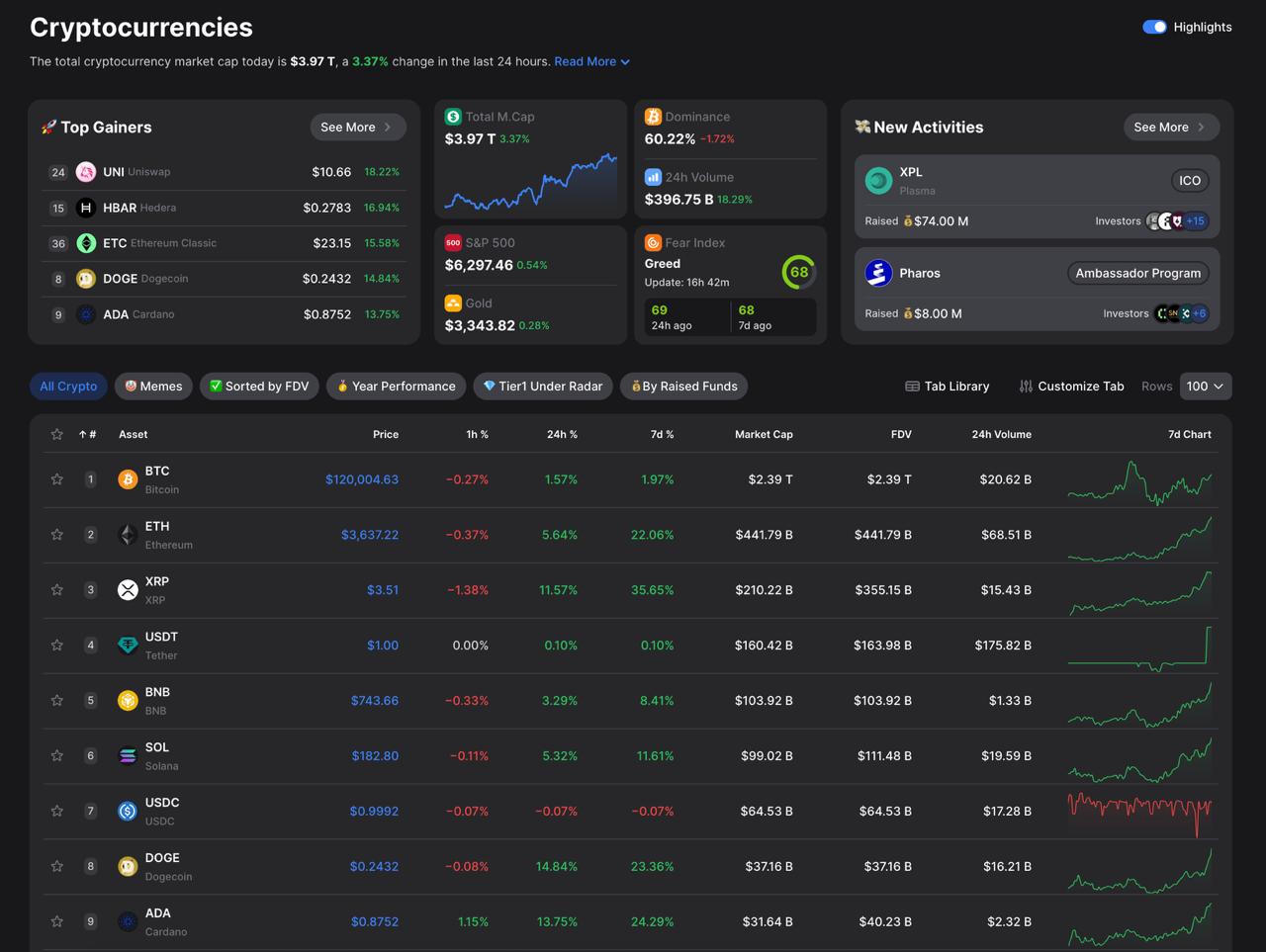The width and height of the screenshot is (1266, 952).
Task: Open the Total M.Cap line chart
Action: [x=530, y=183]
